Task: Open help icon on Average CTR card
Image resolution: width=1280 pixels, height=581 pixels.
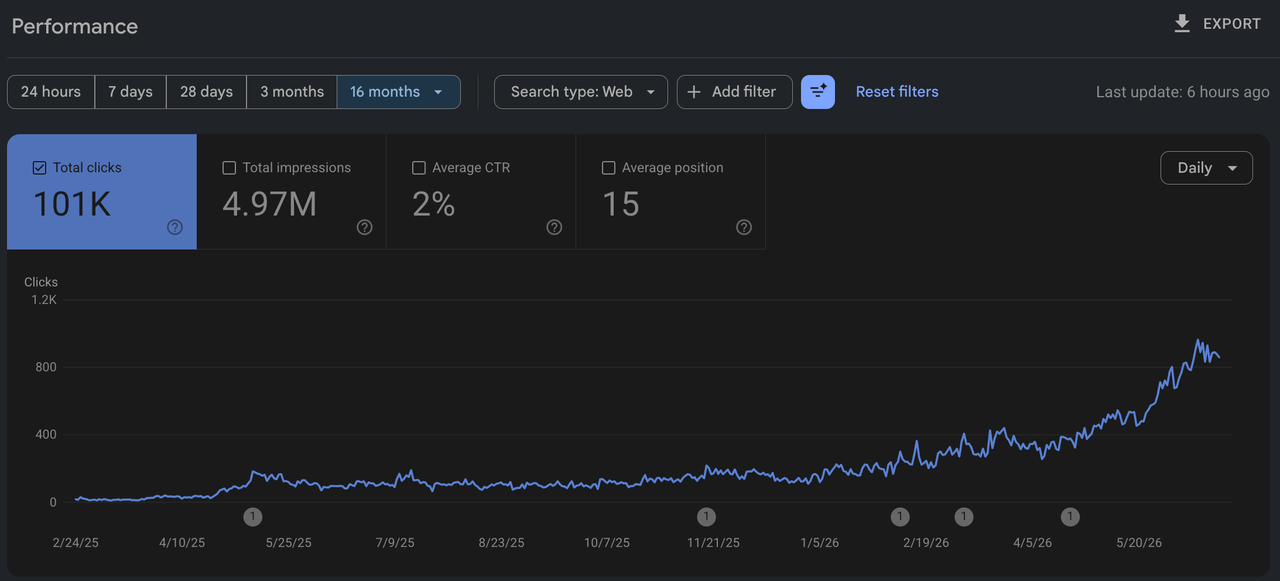Action: [554, 227]
